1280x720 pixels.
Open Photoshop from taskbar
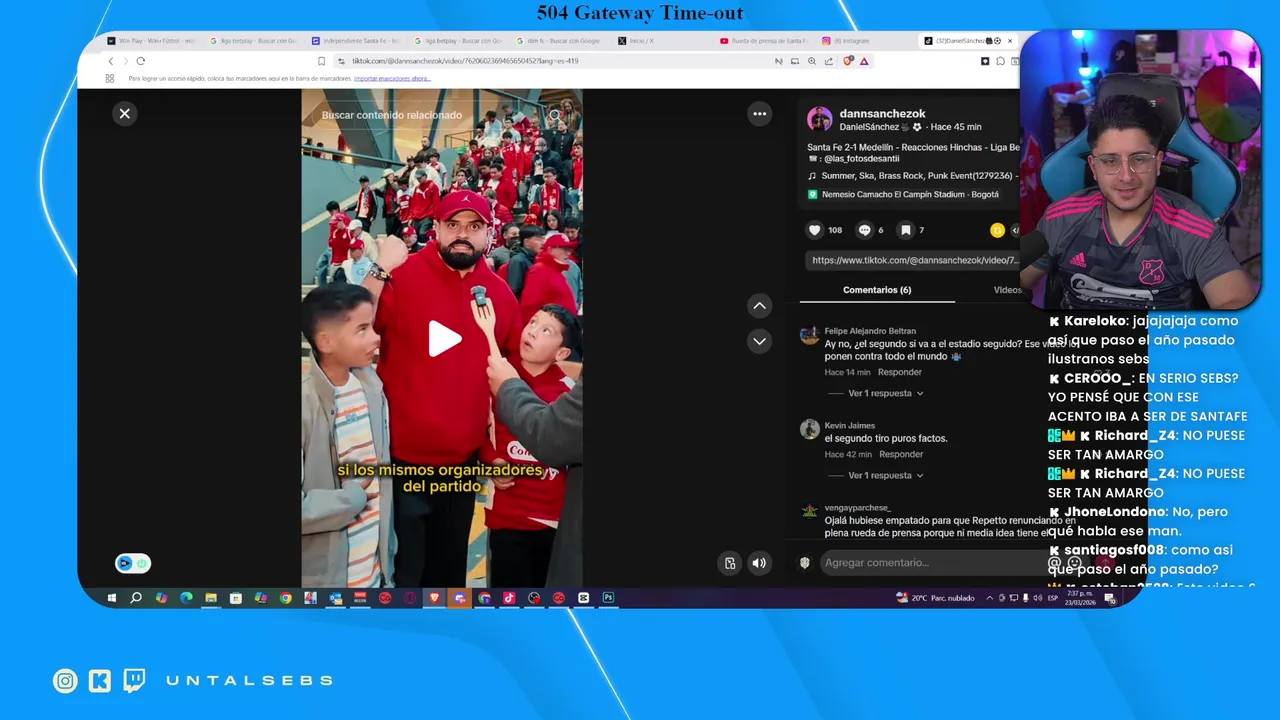(608, 598)
